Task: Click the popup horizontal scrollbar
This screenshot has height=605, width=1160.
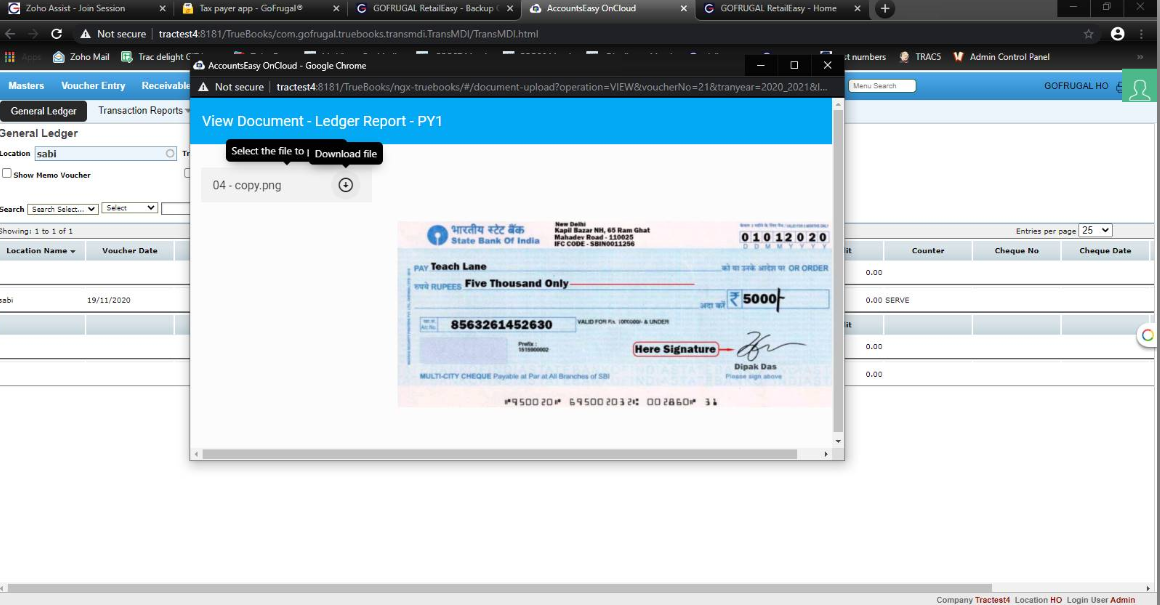Action: tap(500, 454)
